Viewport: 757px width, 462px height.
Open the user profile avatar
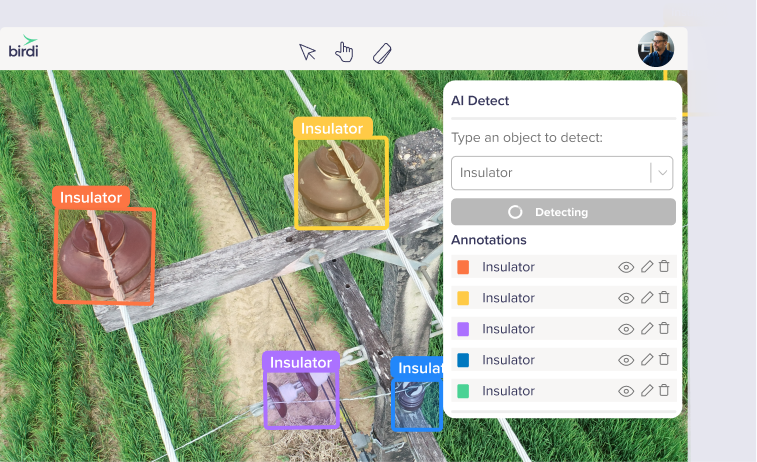pos(656,49)
